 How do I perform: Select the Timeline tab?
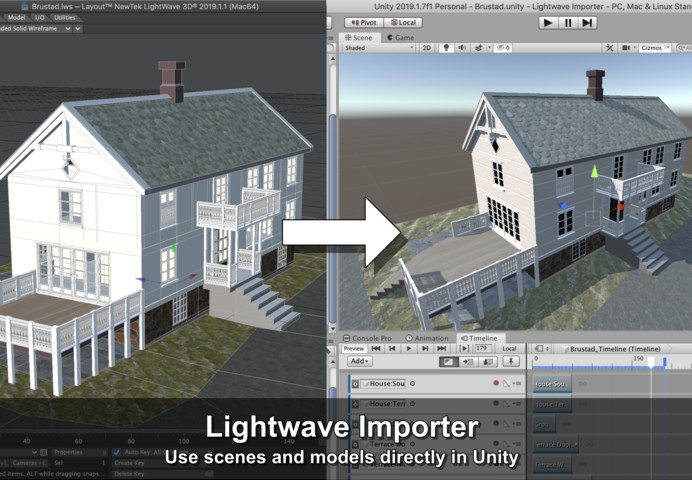[479, 338]
